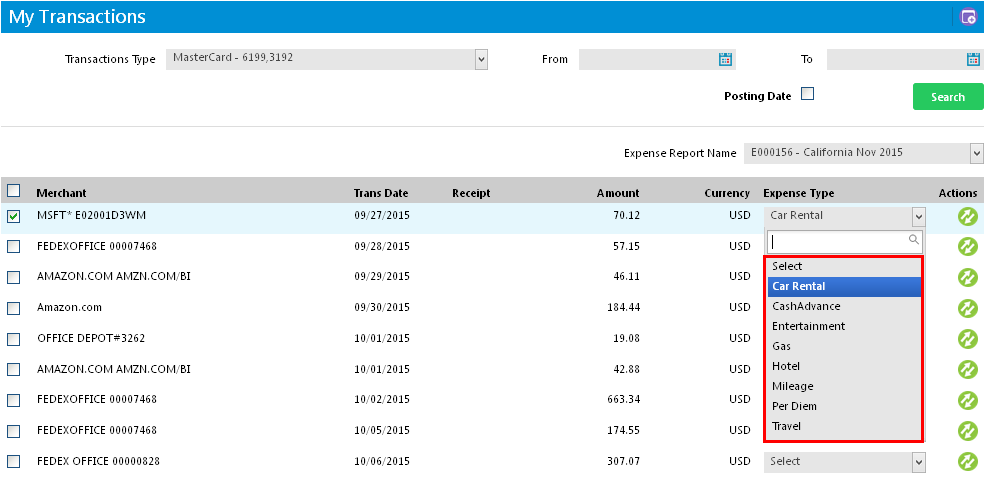Click action icon for 174.55 FEDEXOFFICE row

click(967, 431)
